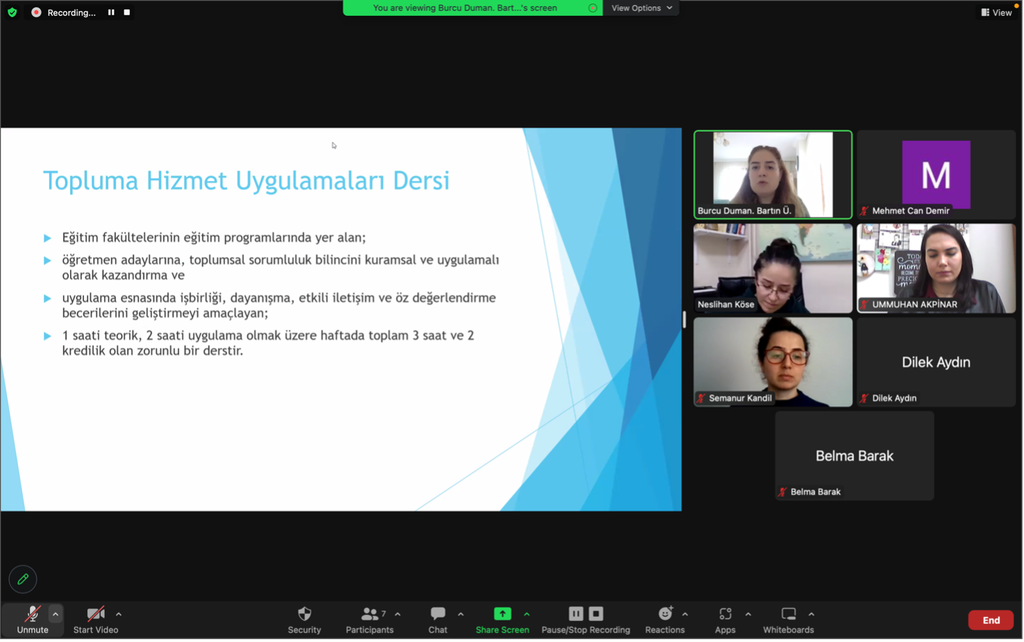Start Video with the camera toggle

pyautogui.click(x=95, y=614)
